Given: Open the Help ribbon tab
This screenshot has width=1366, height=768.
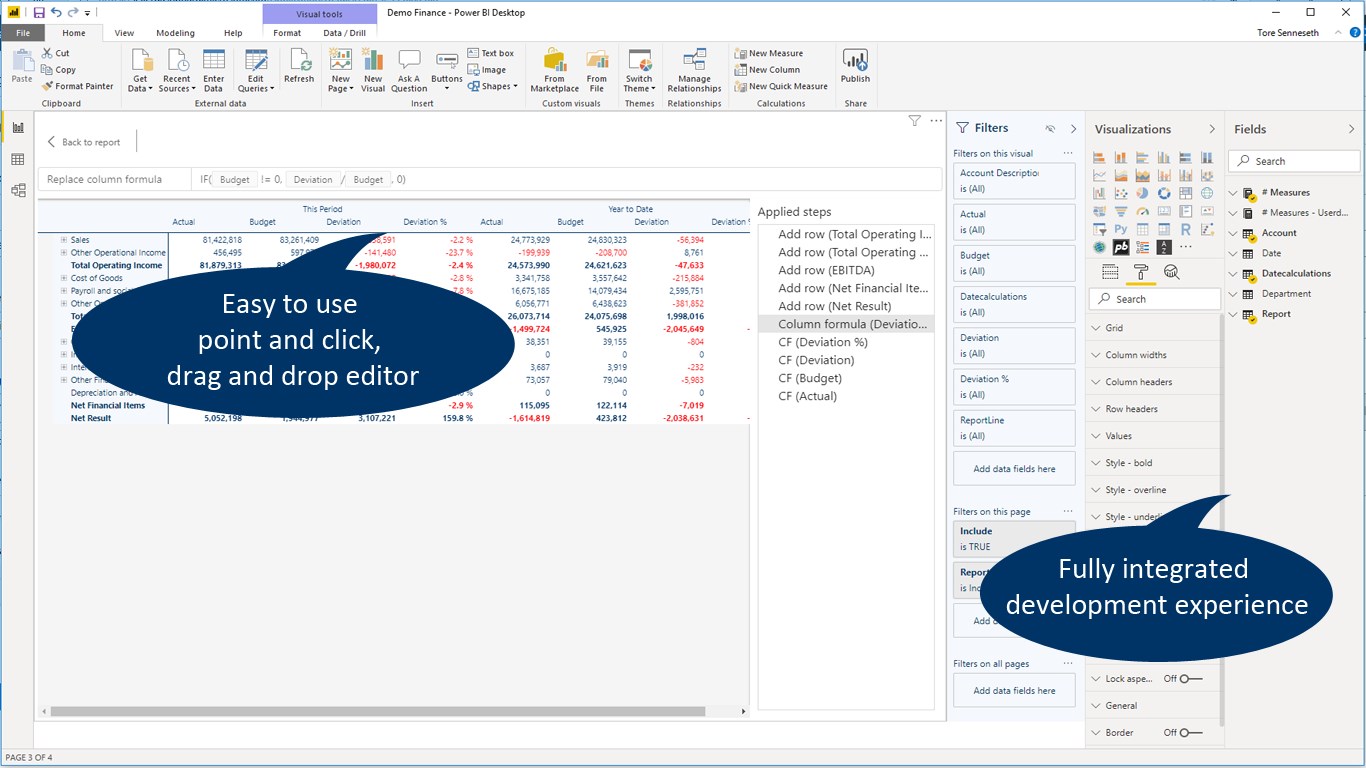Looking at the screenshot, I should (x=233, y=33).
